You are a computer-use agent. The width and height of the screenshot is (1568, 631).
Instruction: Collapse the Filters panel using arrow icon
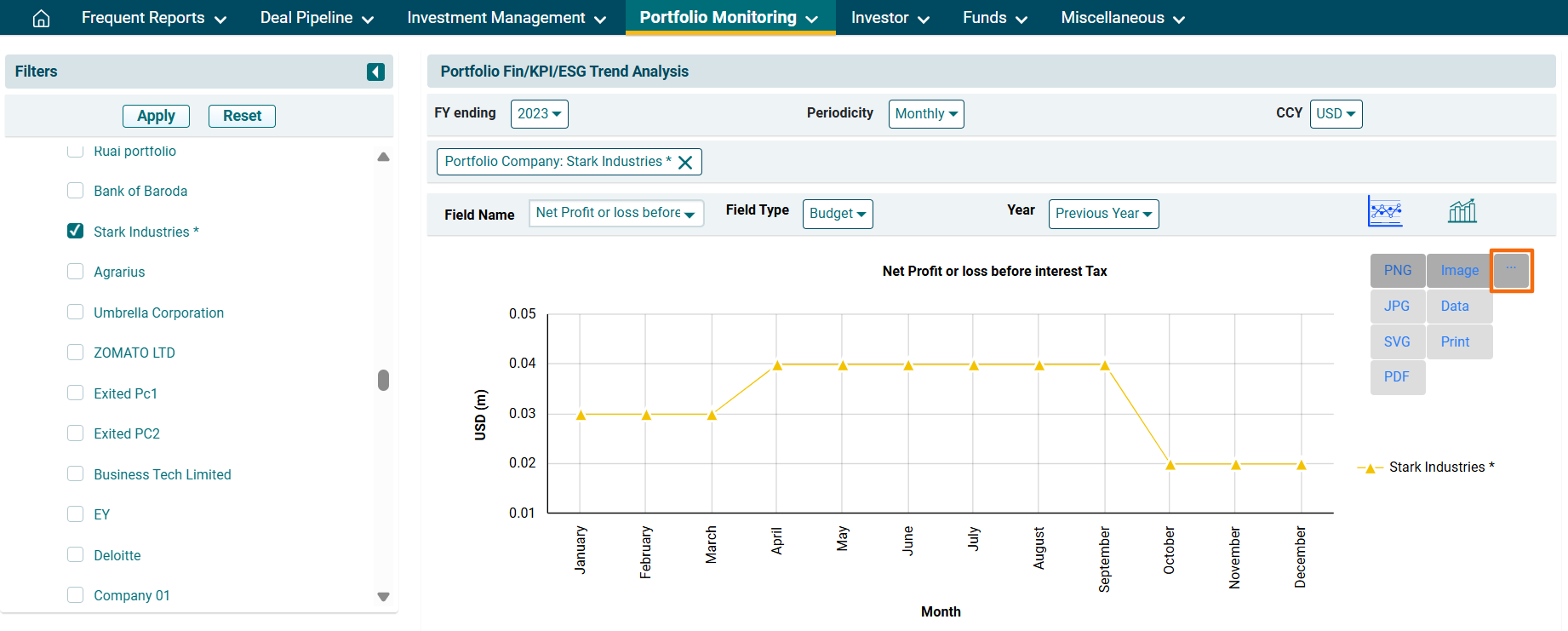(375, 72)
